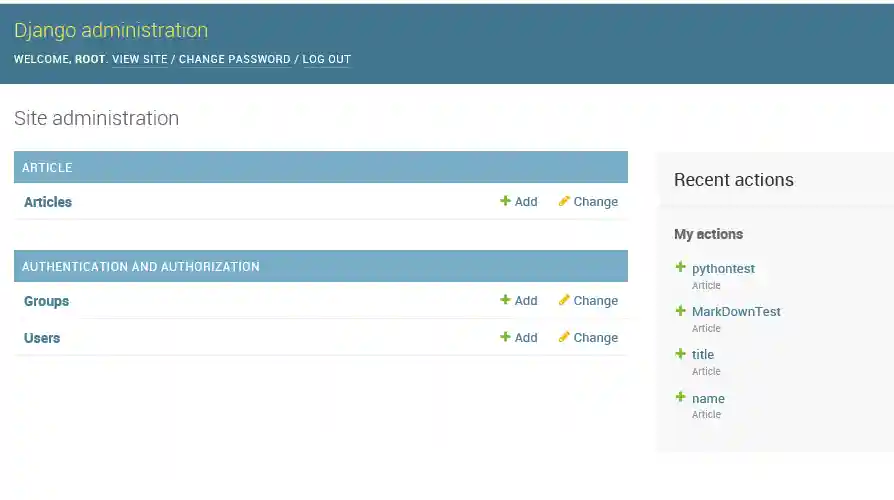Click the pencil icon in Users row
Viewport: 894px width, 500px height.
click(x=564, y=337)
